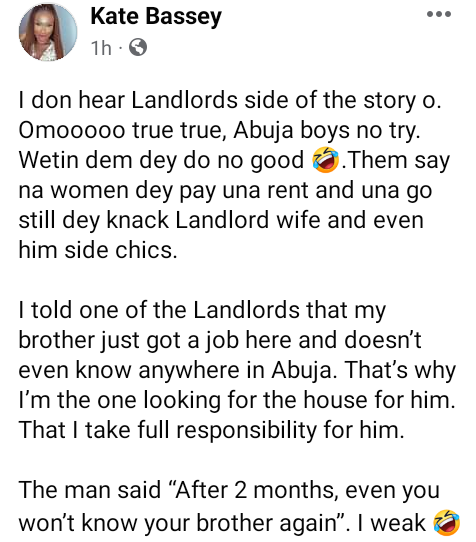The image size is (476, 542).
Task: Click the laughing emoji after 'no good'
Action: (325, 160)
